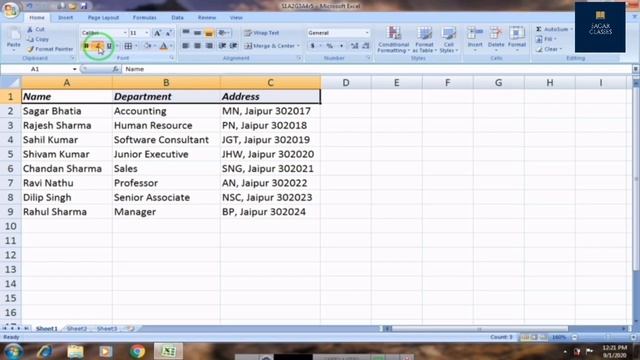This screenshot has height=360, width=640.
Task: Click Save icon in Quick Access toolbar
Action: 84,6
